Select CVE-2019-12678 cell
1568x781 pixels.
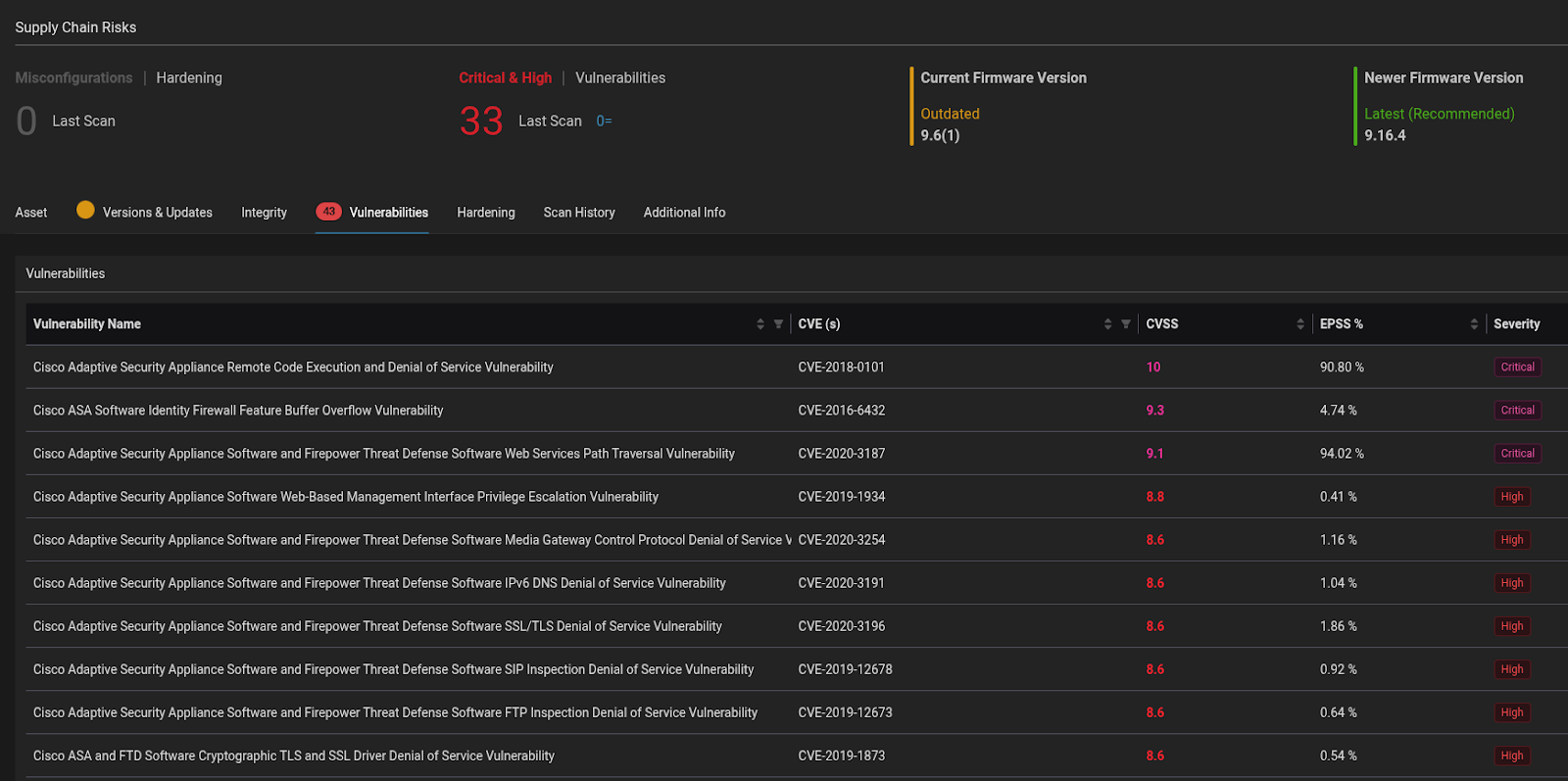coord(845,669)
